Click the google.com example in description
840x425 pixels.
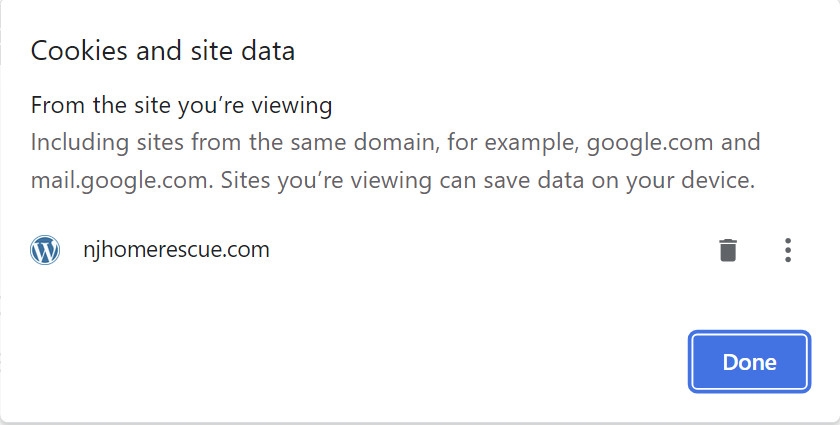(650, 143)
